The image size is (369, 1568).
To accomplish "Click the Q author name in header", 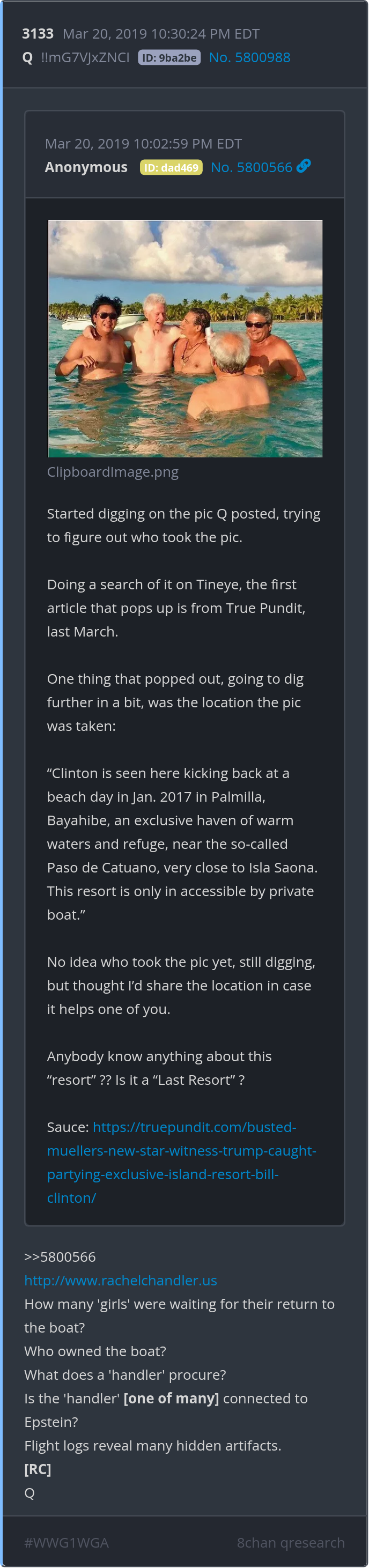I will point(27,58).
